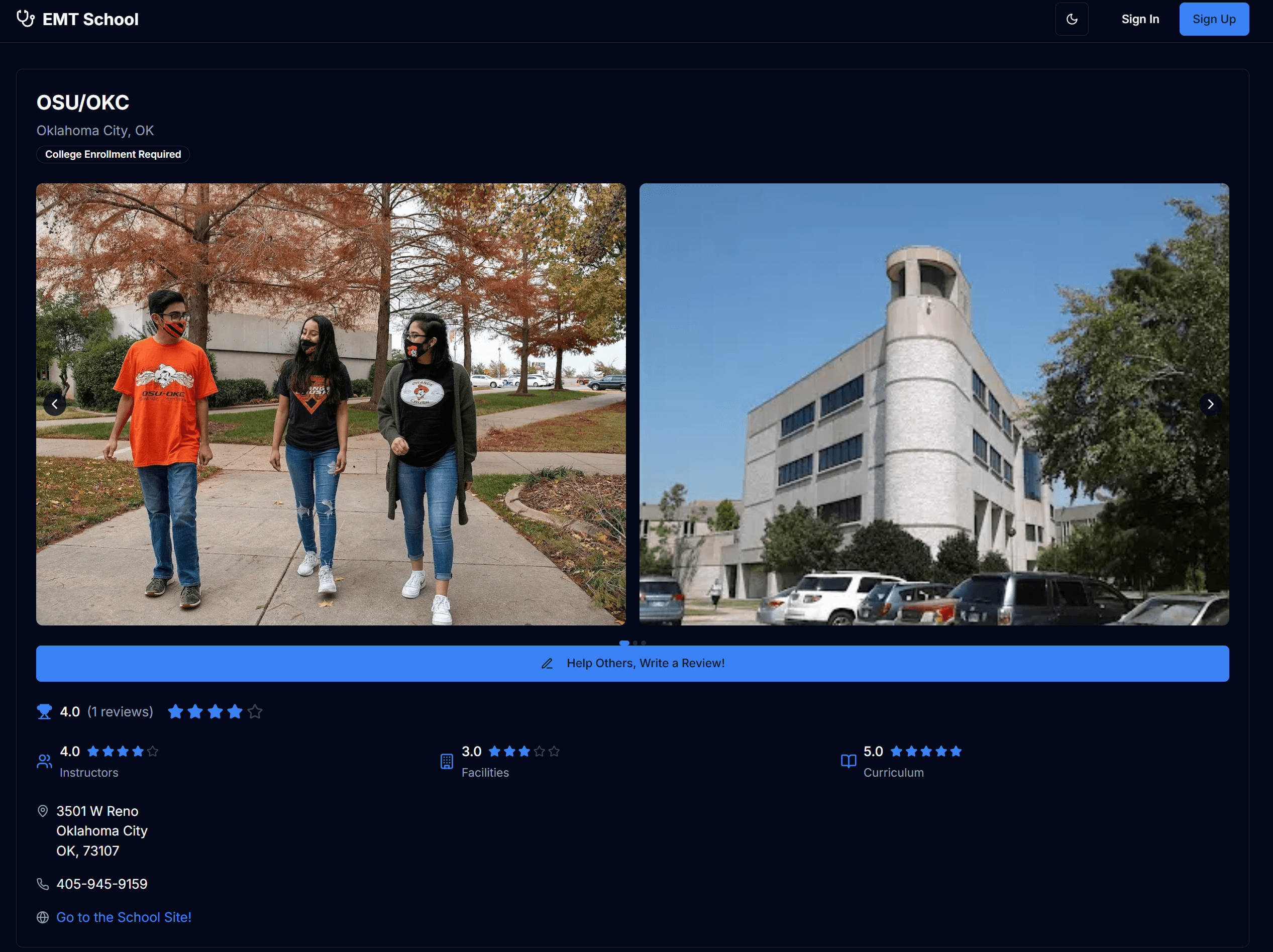Select the fourth star in the overall rating

pyautogui.click(x=235, y=711)
